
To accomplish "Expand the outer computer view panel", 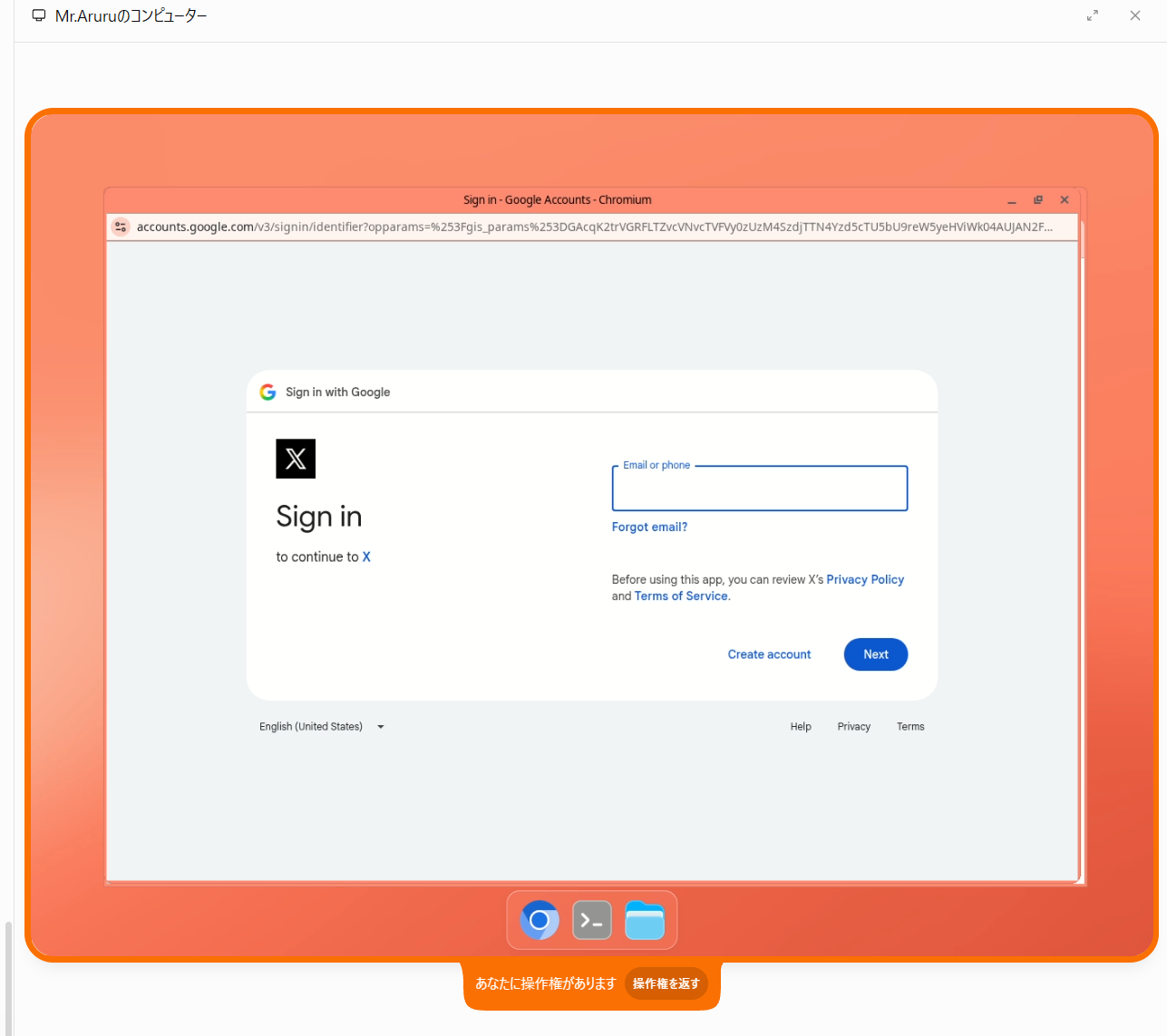I will [x=1093, y=15].
